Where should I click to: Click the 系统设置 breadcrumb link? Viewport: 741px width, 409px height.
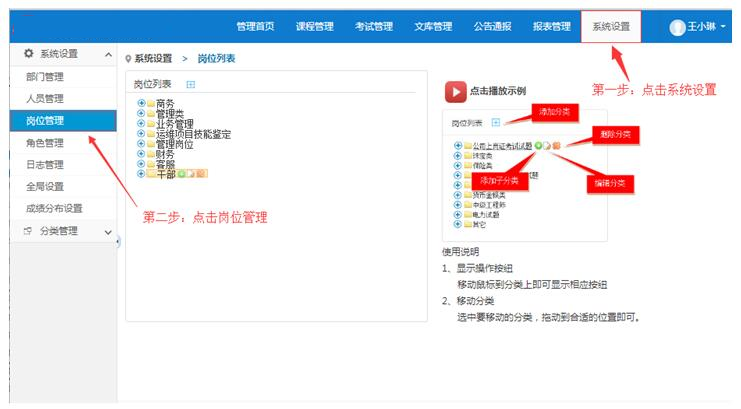pos(153,59)
